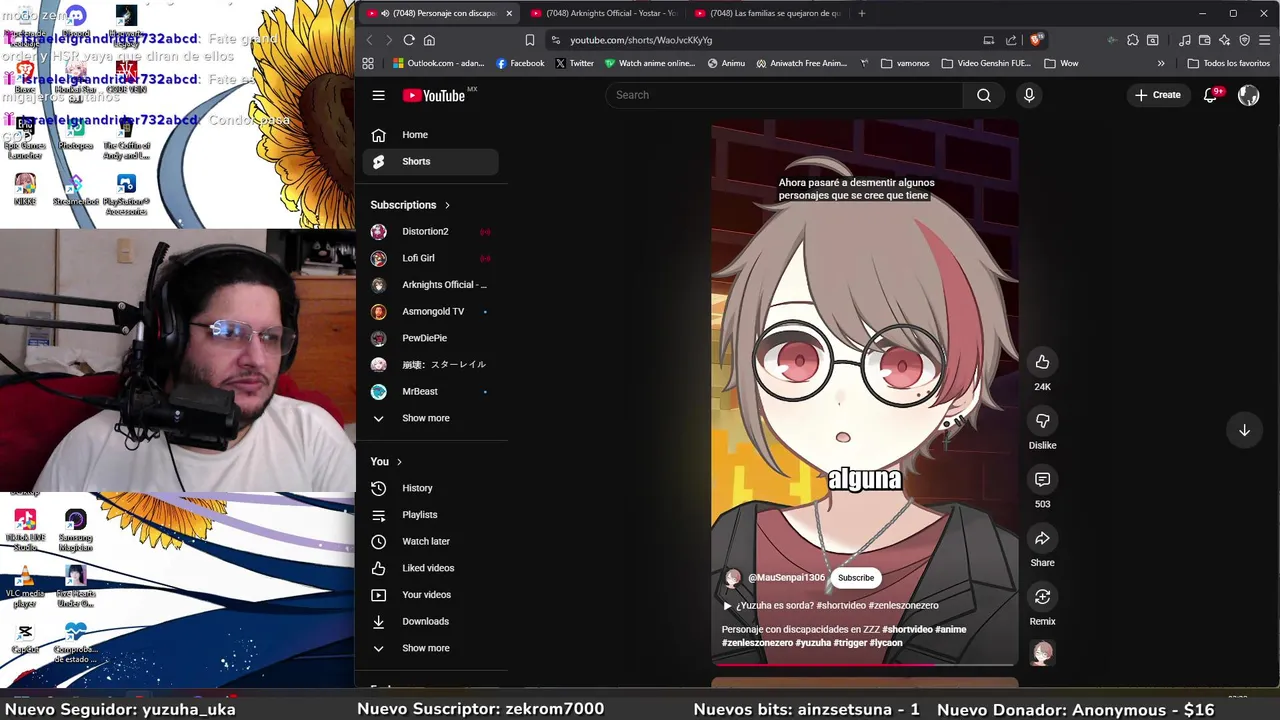Screen dimensions: 1280x720
Task: Open the PewDiePie channel
Action: [x=431, y=338]
